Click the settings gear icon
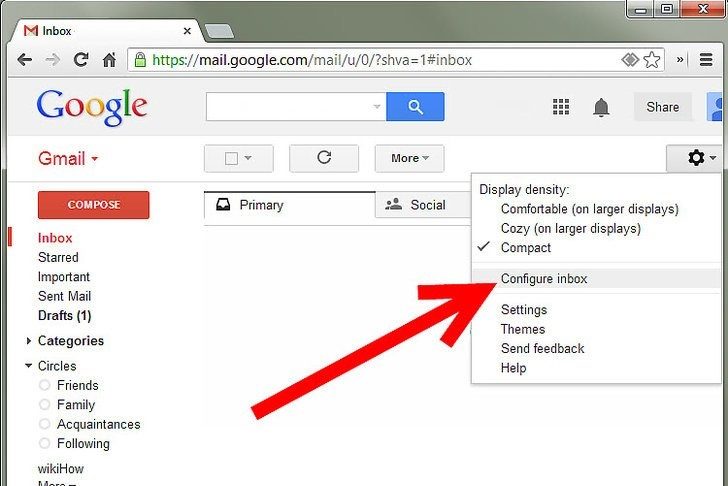Image resolution: width=728 pixels, height=486 pixels. pos(696,158)
